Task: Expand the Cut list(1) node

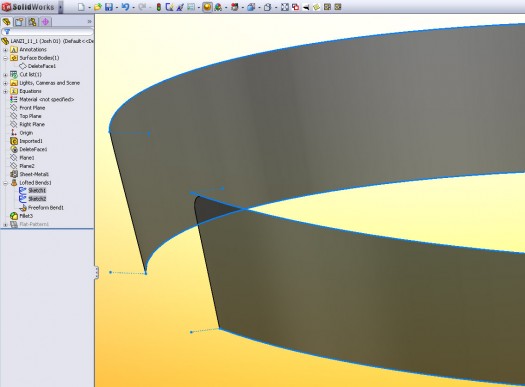Action: coord(5,75)
